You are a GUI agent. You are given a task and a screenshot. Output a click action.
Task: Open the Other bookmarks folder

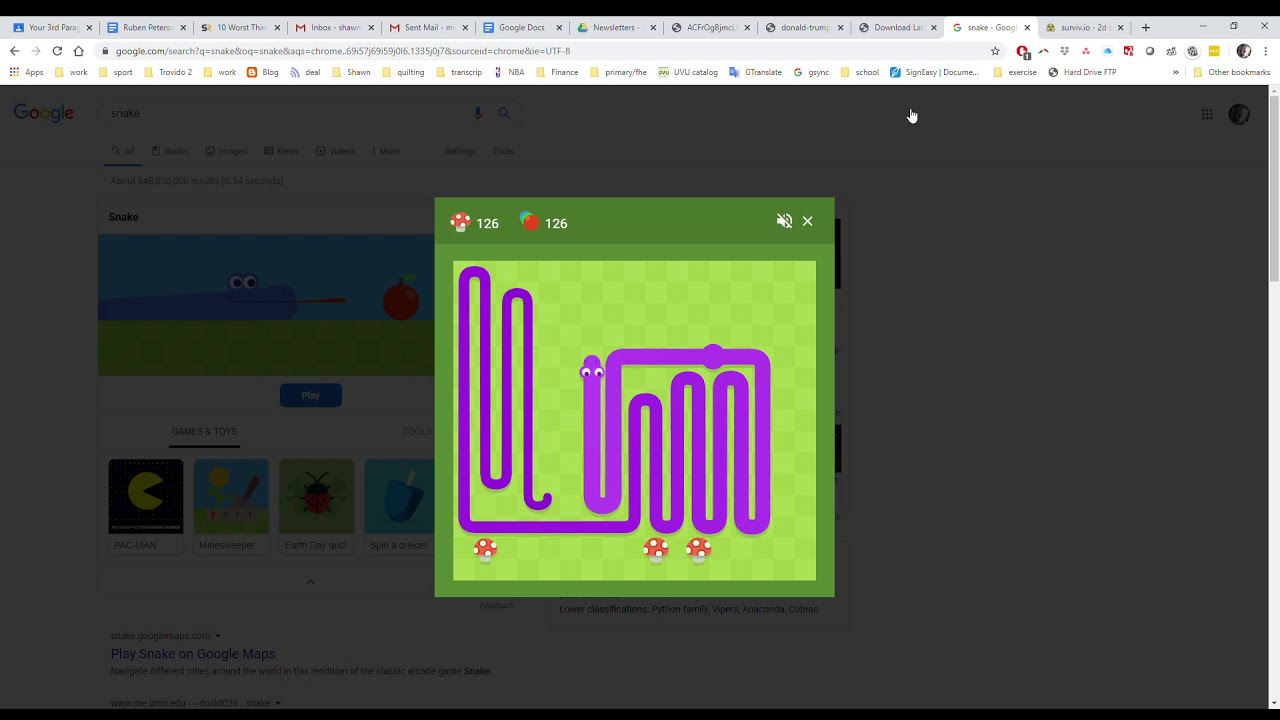coord(1232,72)
